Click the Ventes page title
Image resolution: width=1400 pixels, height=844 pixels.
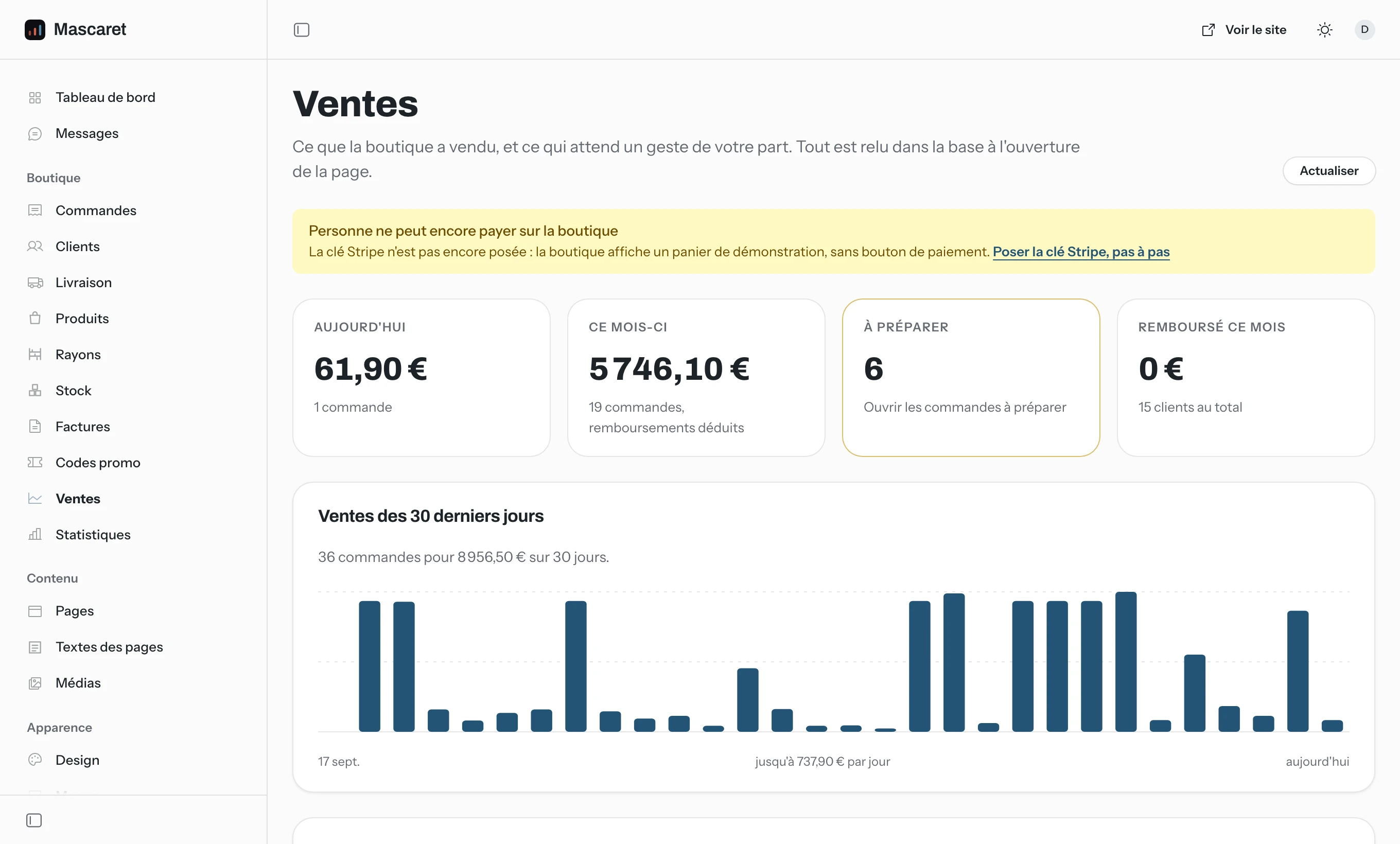355,104
